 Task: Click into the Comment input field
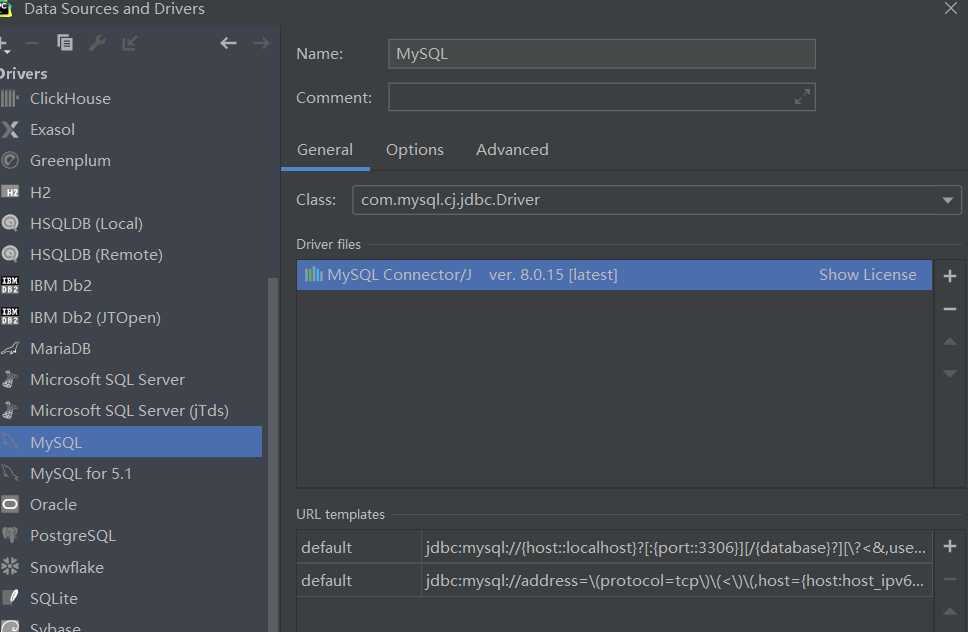(601, 98)
